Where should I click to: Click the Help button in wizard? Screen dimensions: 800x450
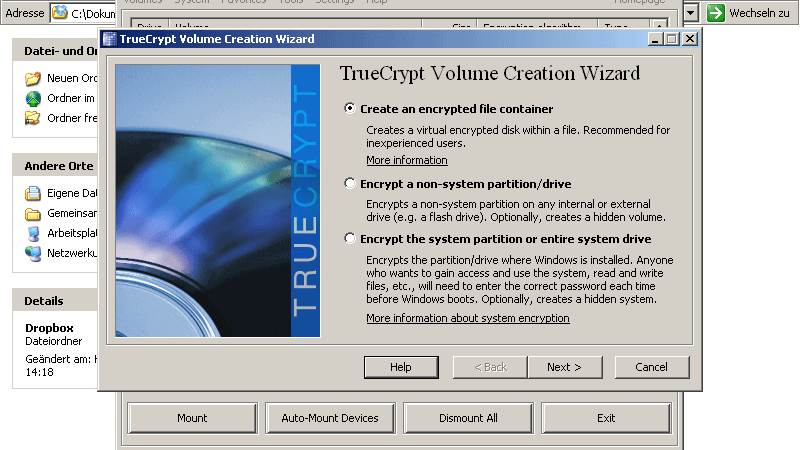click(401, 367)
